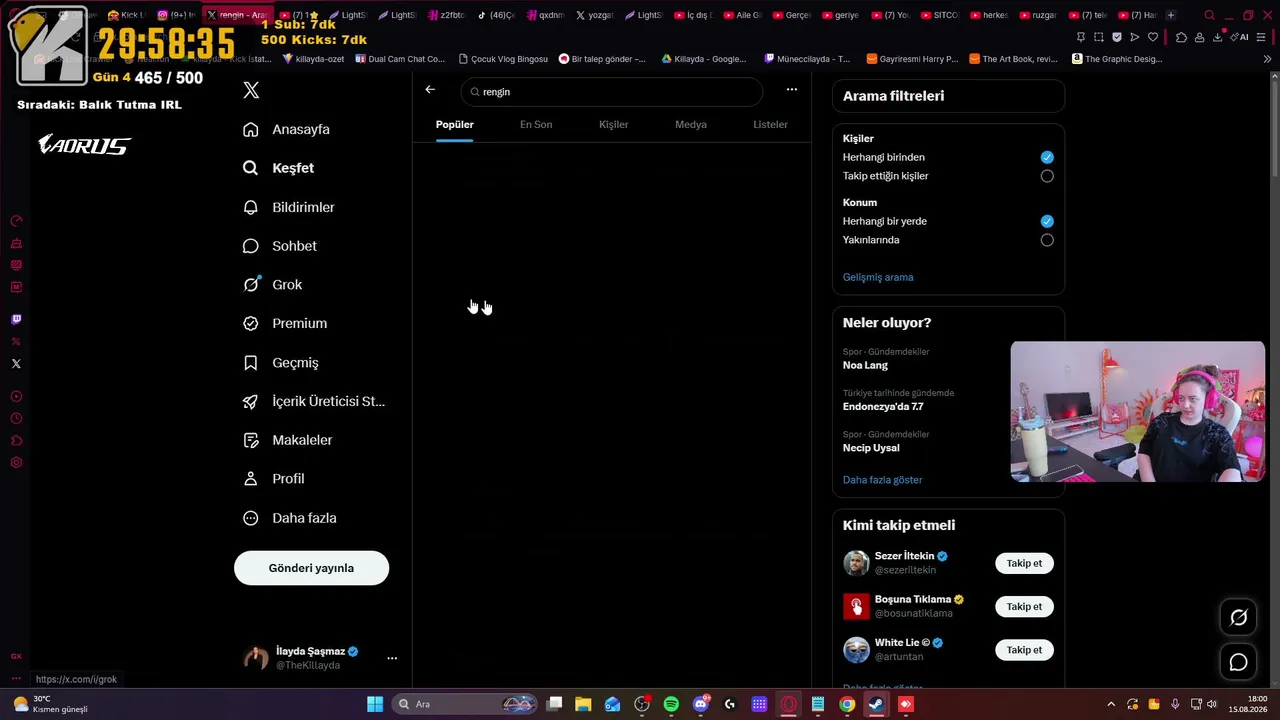1280x720 pixels.
Task: Follow Sezer İltekin with Takip et
Action: (1024, 563)
